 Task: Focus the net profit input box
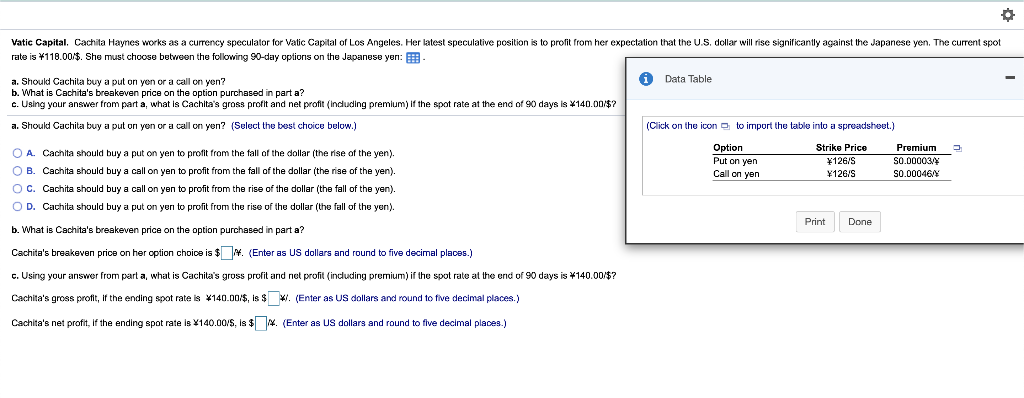click(x=261, y=323)
